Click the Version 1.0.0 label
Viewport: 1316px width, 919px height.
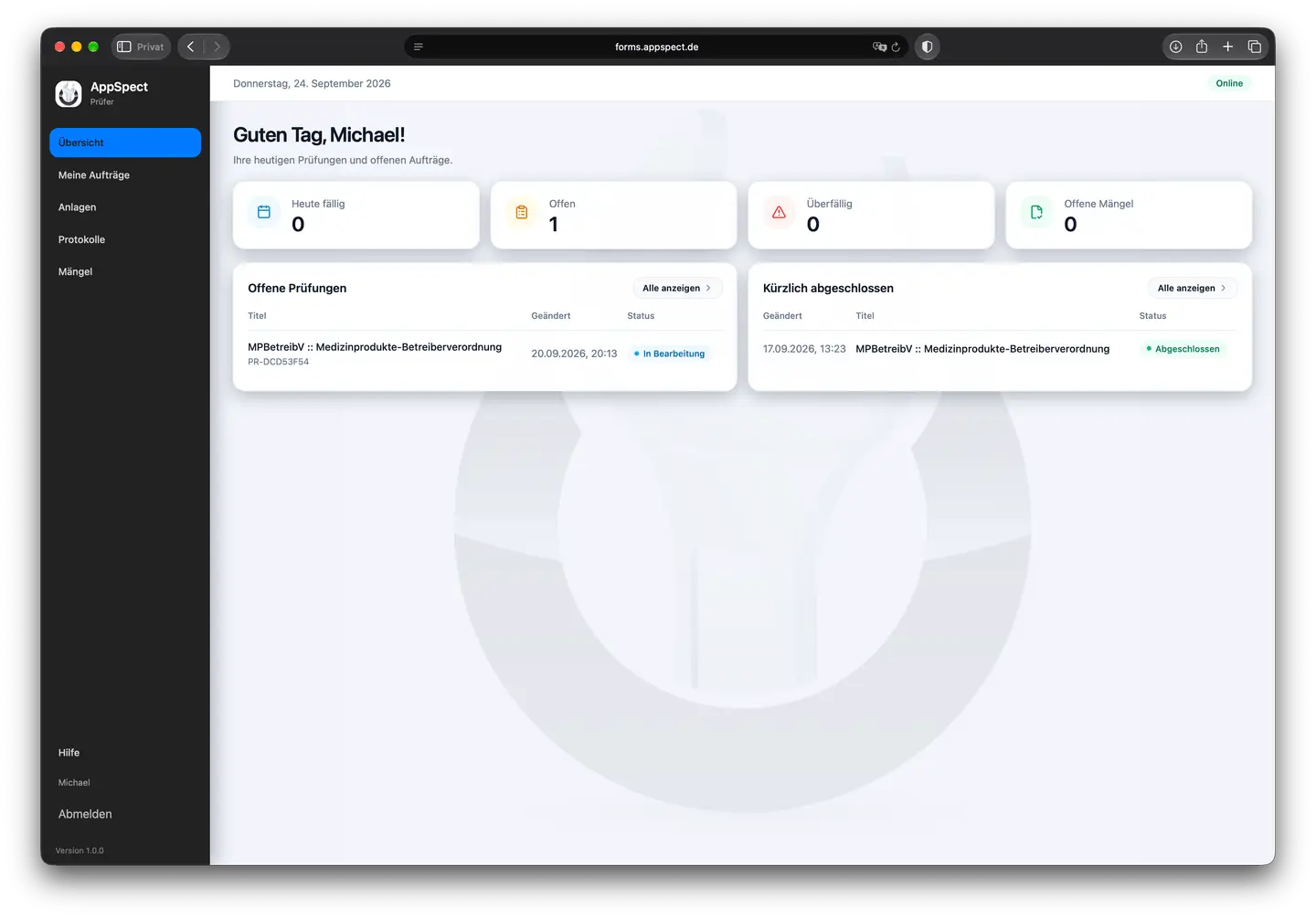point(80,850)
